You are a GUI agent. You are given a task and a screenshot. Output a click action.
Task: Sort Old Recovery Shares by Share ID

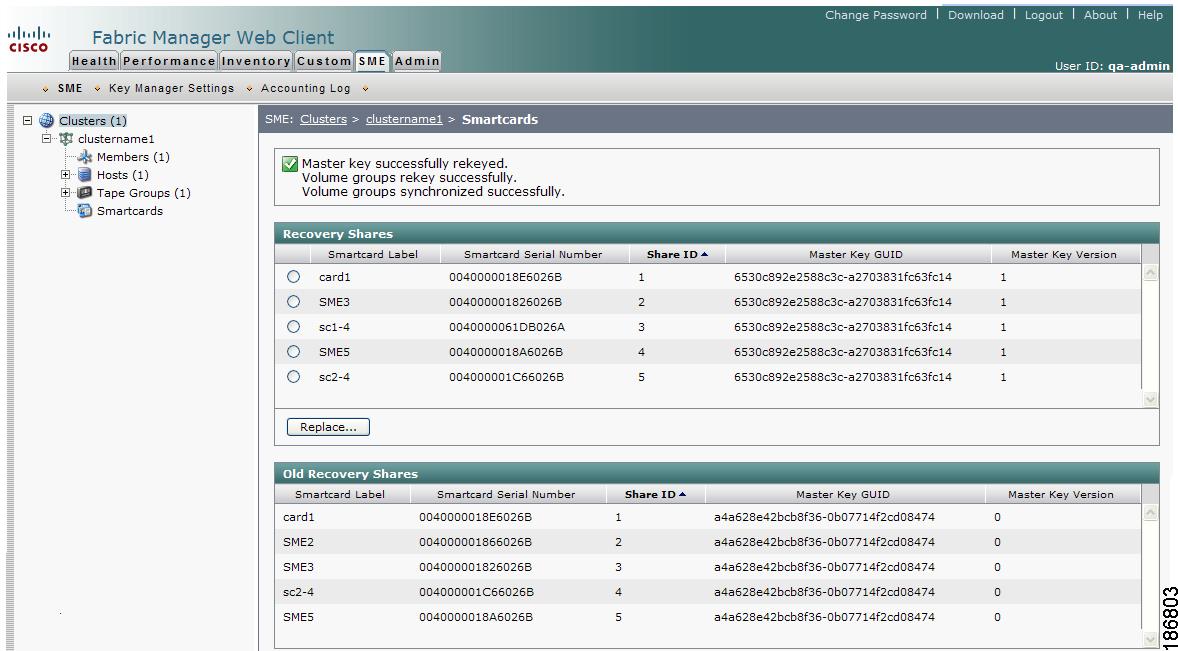(x=655, y=495)
